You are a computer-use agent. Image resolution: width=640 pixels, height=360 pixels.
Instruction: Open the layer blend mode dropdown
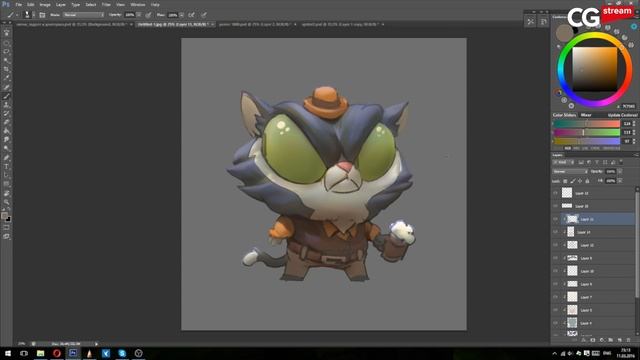click(x=570, y=171)
